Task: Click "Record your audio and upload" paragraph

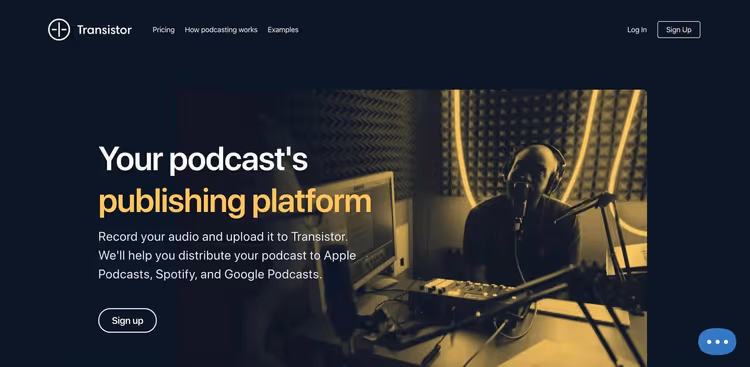Action: 227,256
